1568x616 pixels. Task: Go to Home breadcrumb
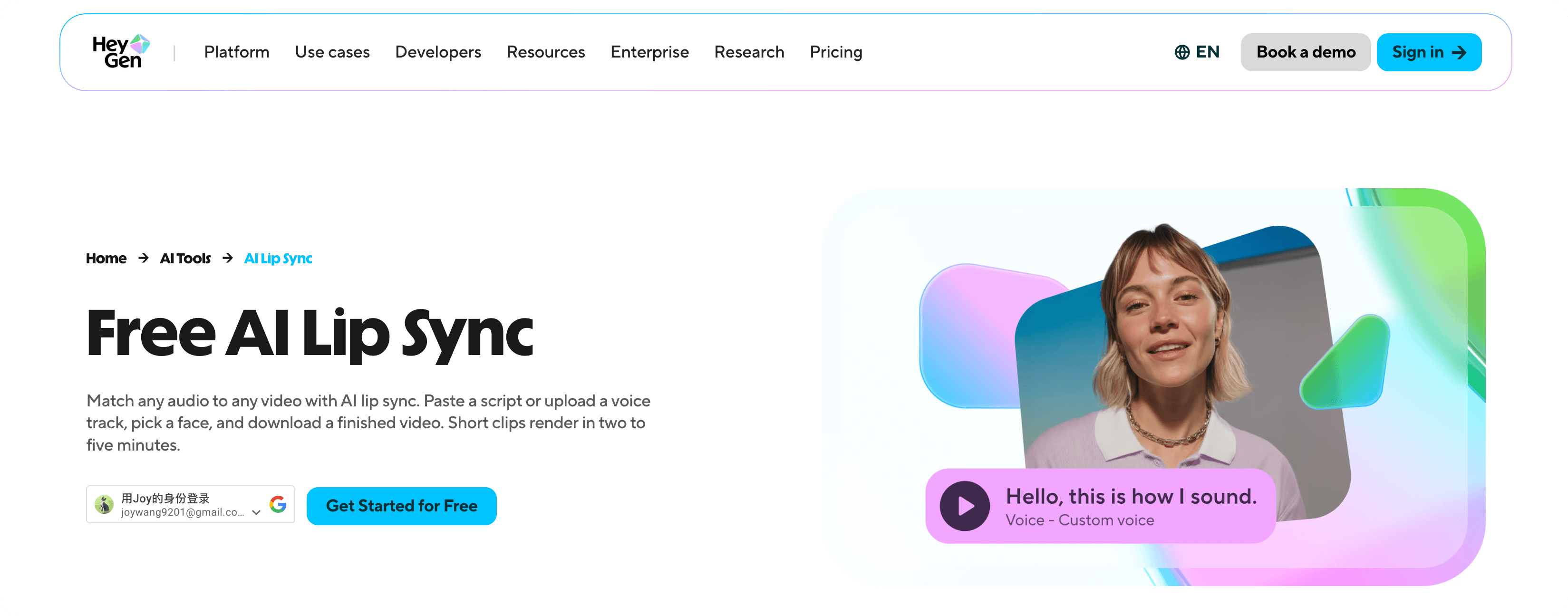click(x=106, y=258)
